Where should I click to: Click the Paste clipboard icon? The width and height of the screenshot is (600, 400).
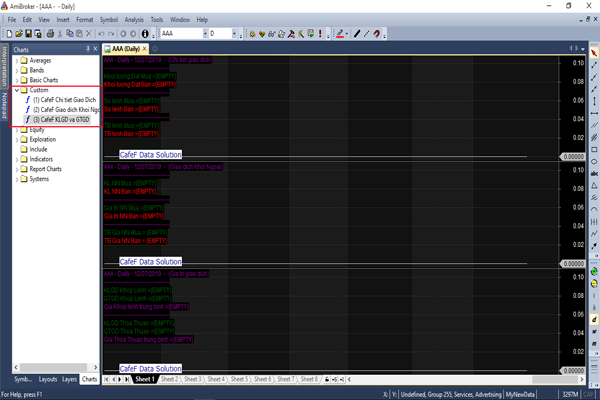click(79, 34)
